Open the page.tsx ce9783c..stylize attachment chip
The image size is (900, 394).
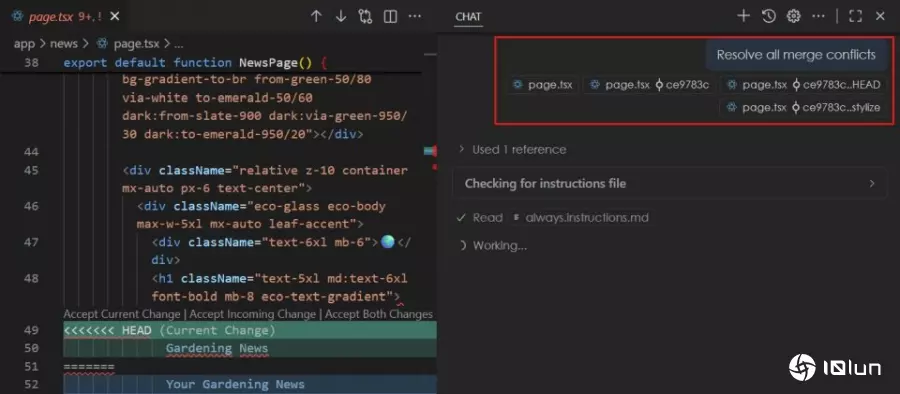803,107
